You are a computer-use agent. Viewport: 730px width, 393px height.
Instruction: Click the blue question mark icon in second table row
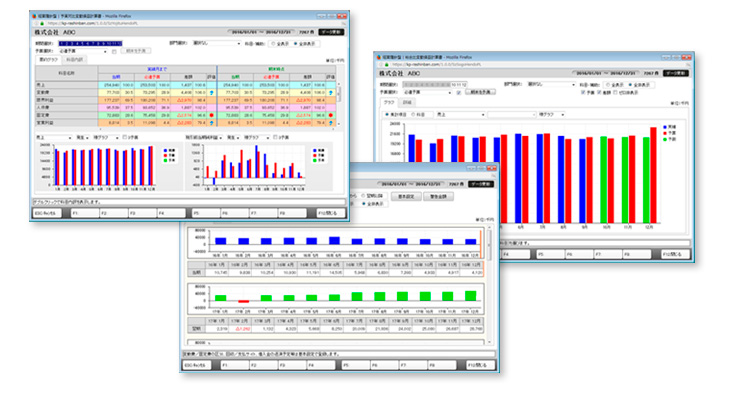[212, 93]
